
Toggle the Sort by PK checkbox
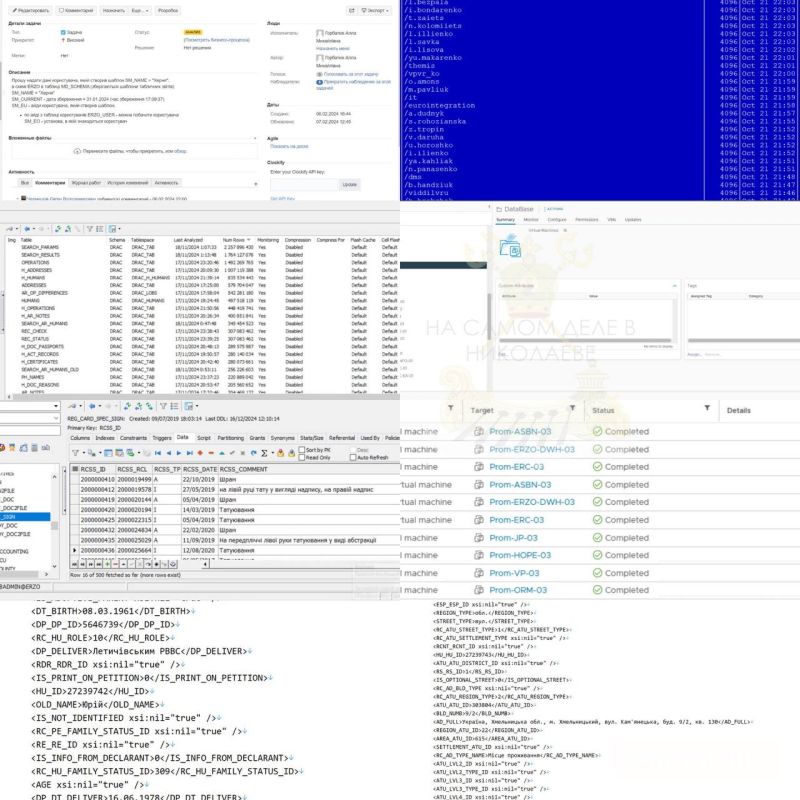pos(302,450)
